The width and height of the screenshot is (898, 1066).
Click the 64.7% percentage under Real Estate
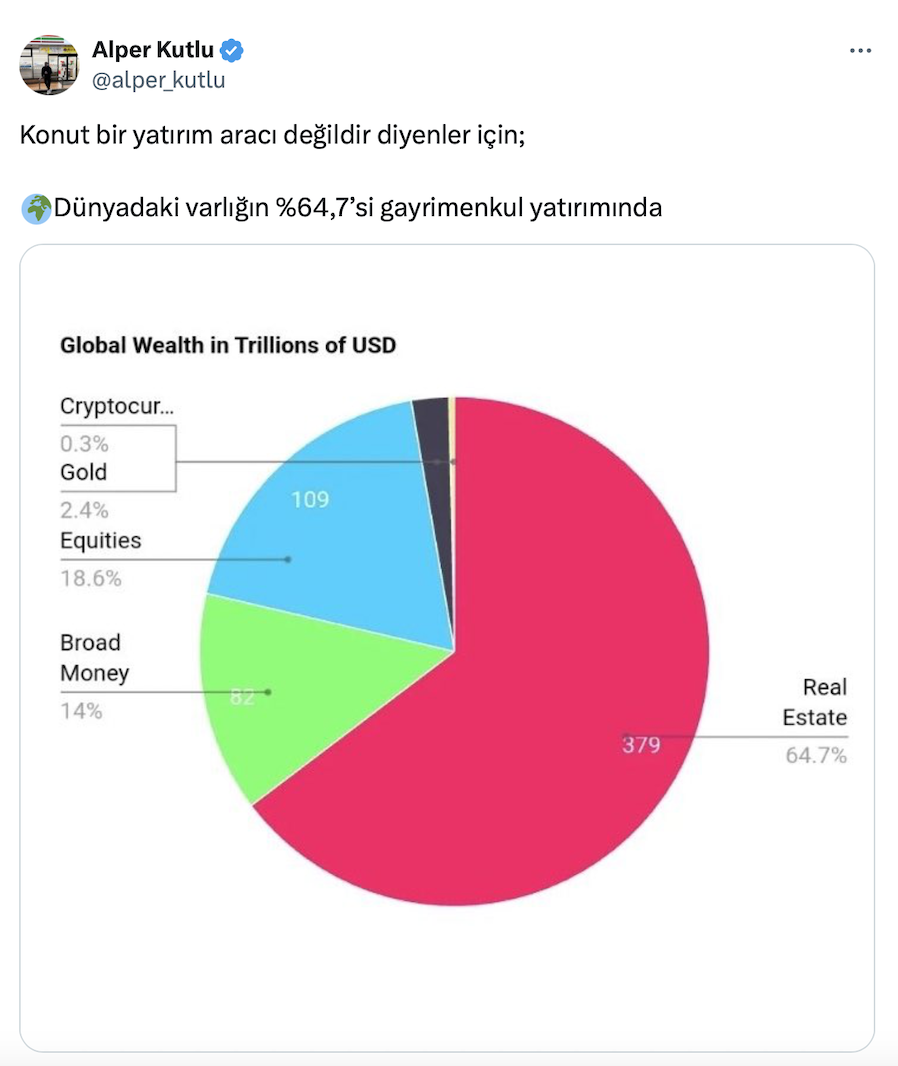(816, 756)
